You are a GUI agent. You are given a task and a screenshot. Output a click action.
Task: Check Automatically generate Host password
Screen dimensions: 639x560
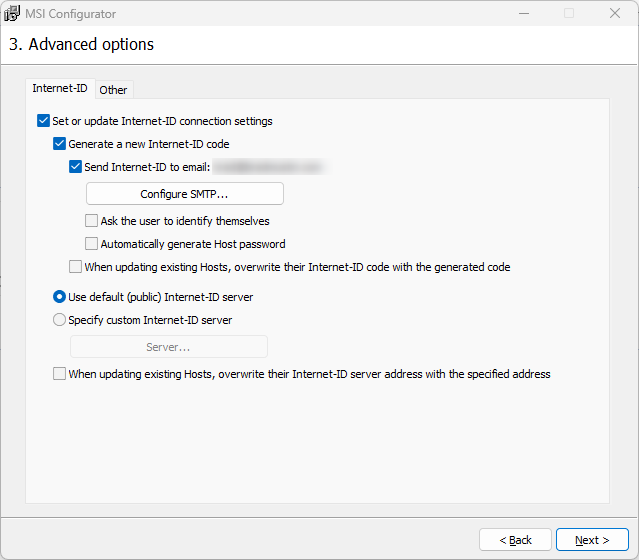pyautogui.click(x=92, y=244)
